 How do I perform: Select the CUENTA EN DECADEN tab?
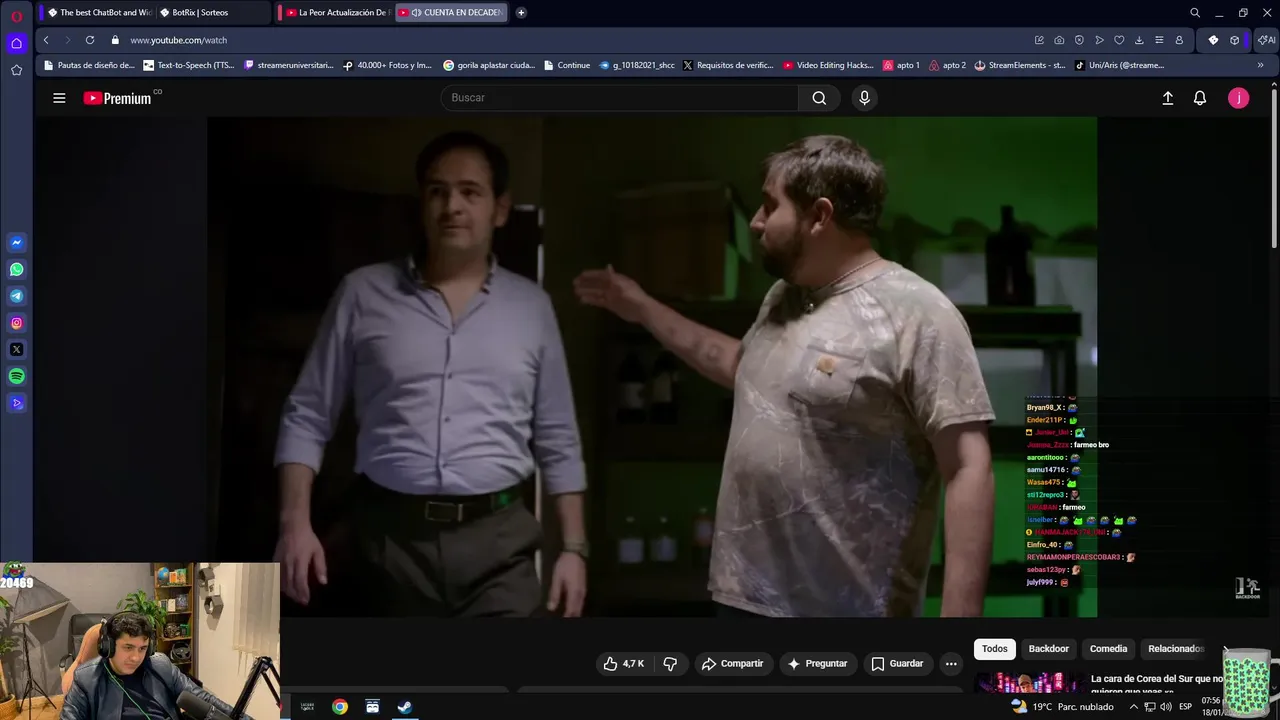click(x=451, y=13)
